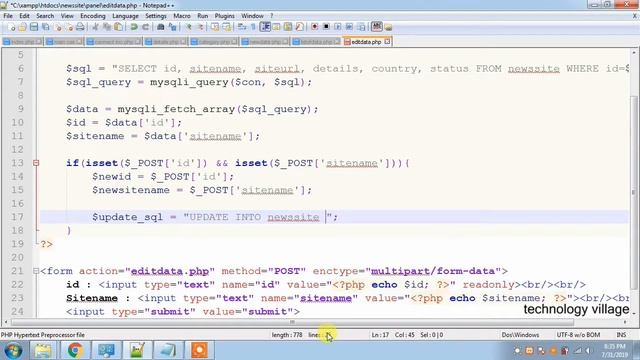Open the Plugins menu
This screenshot has width=640, height=360.
224,16
